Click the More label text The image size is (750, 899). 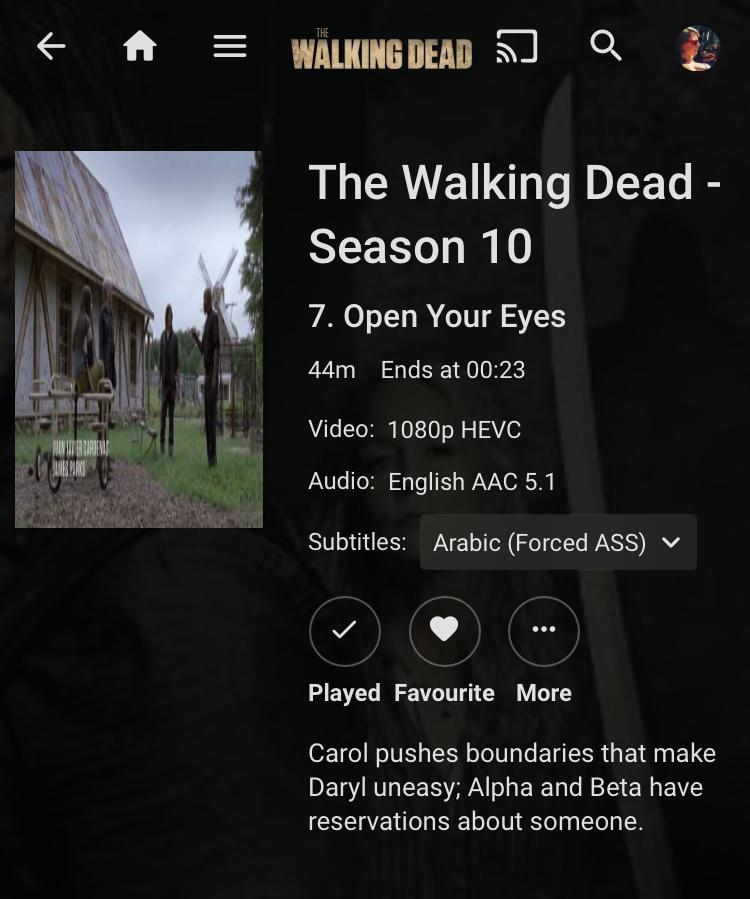[x=544, y=693]
